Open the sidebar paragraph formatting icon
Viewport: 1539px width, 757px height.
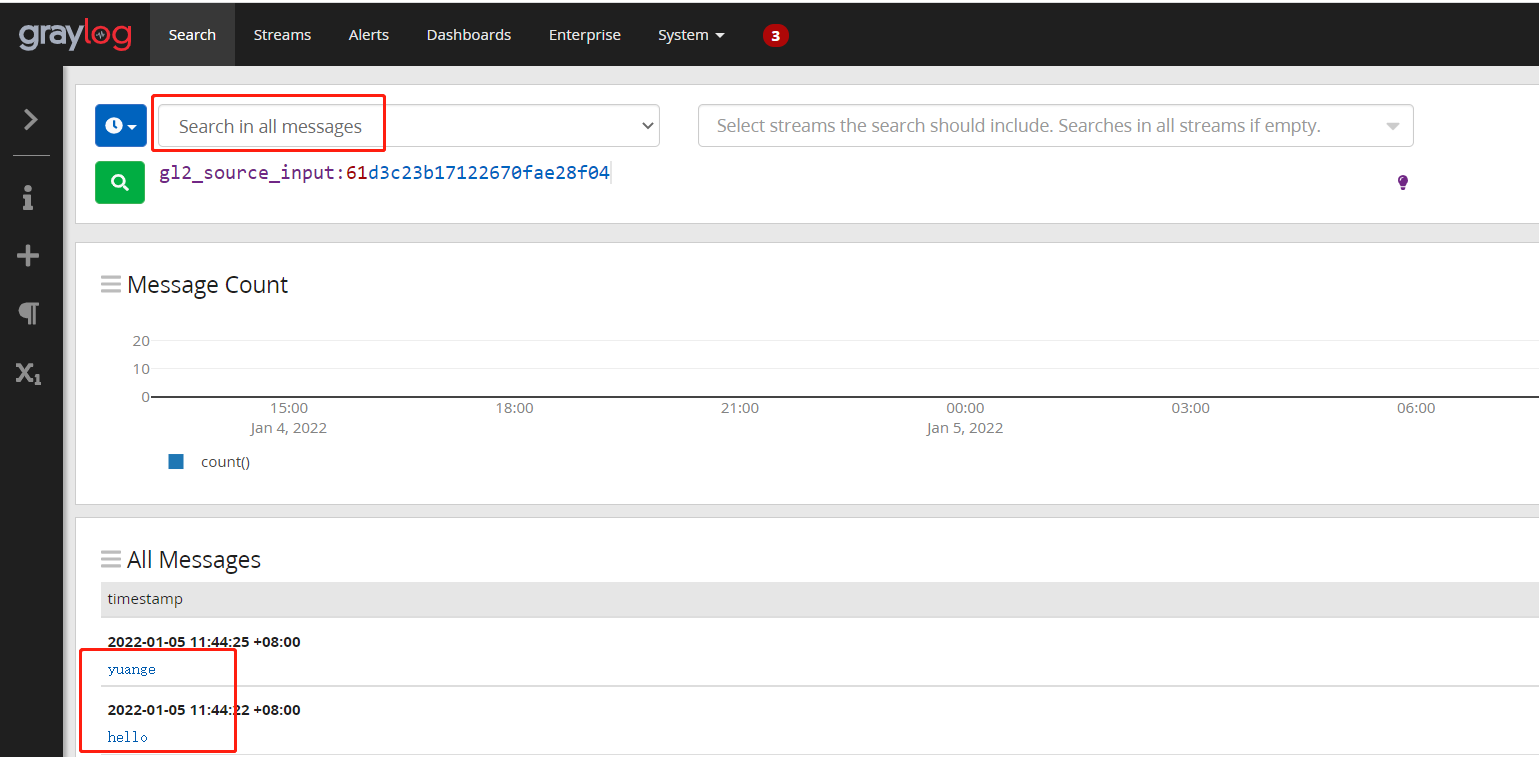[28, 314]
